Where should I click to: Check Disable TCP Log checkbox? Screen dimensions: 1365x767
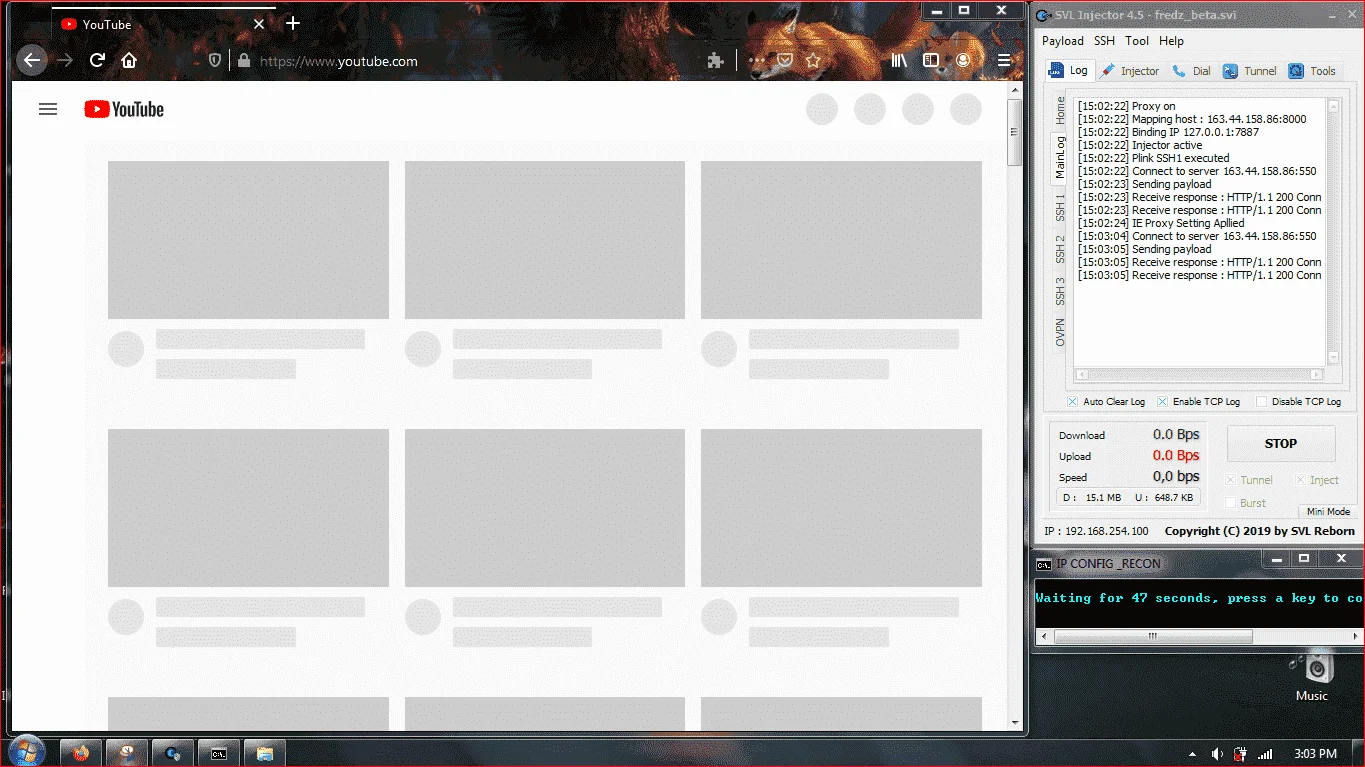pos(1261,402)
